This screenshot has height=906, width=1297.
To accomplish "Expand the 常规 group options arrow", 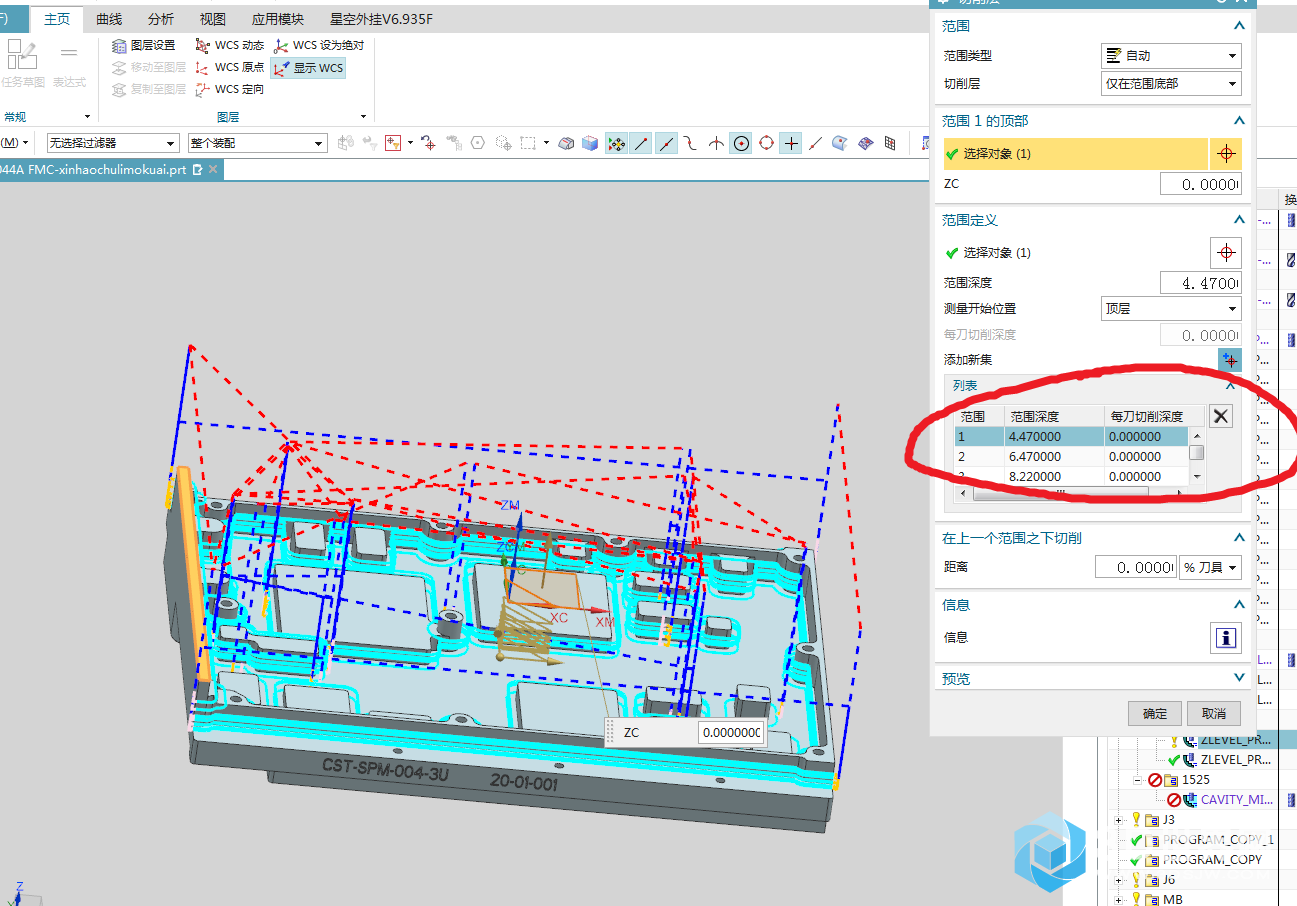I will point(87,117).
